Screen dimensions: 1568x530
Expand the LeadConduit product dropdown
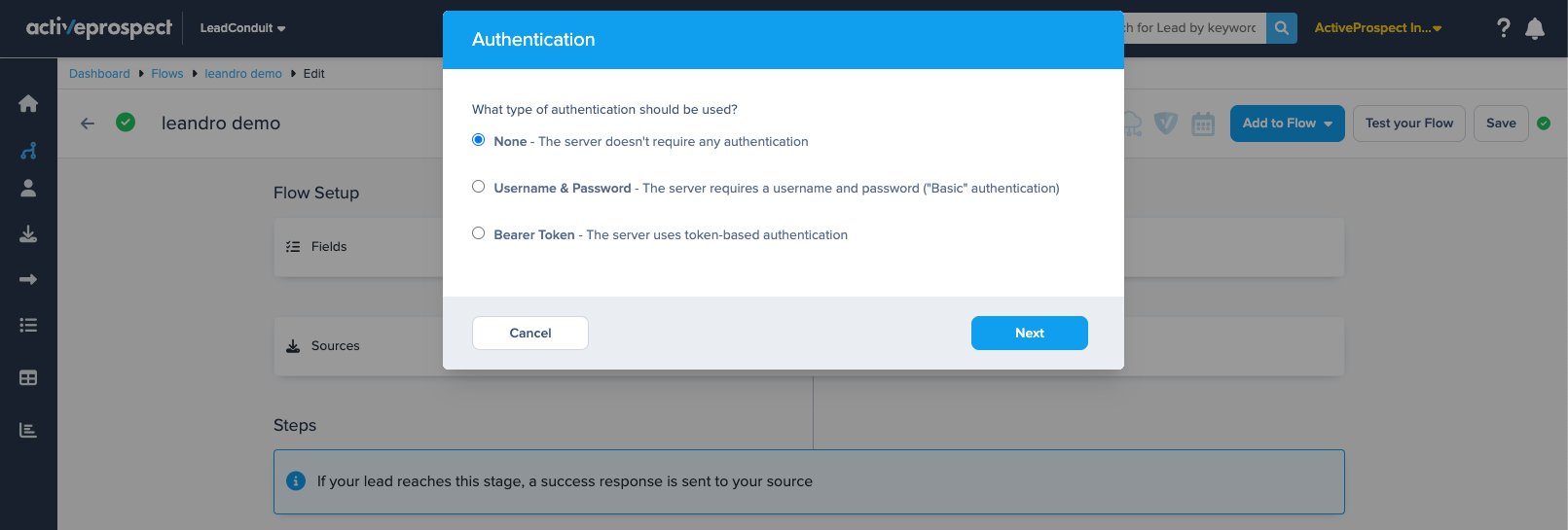242,28
